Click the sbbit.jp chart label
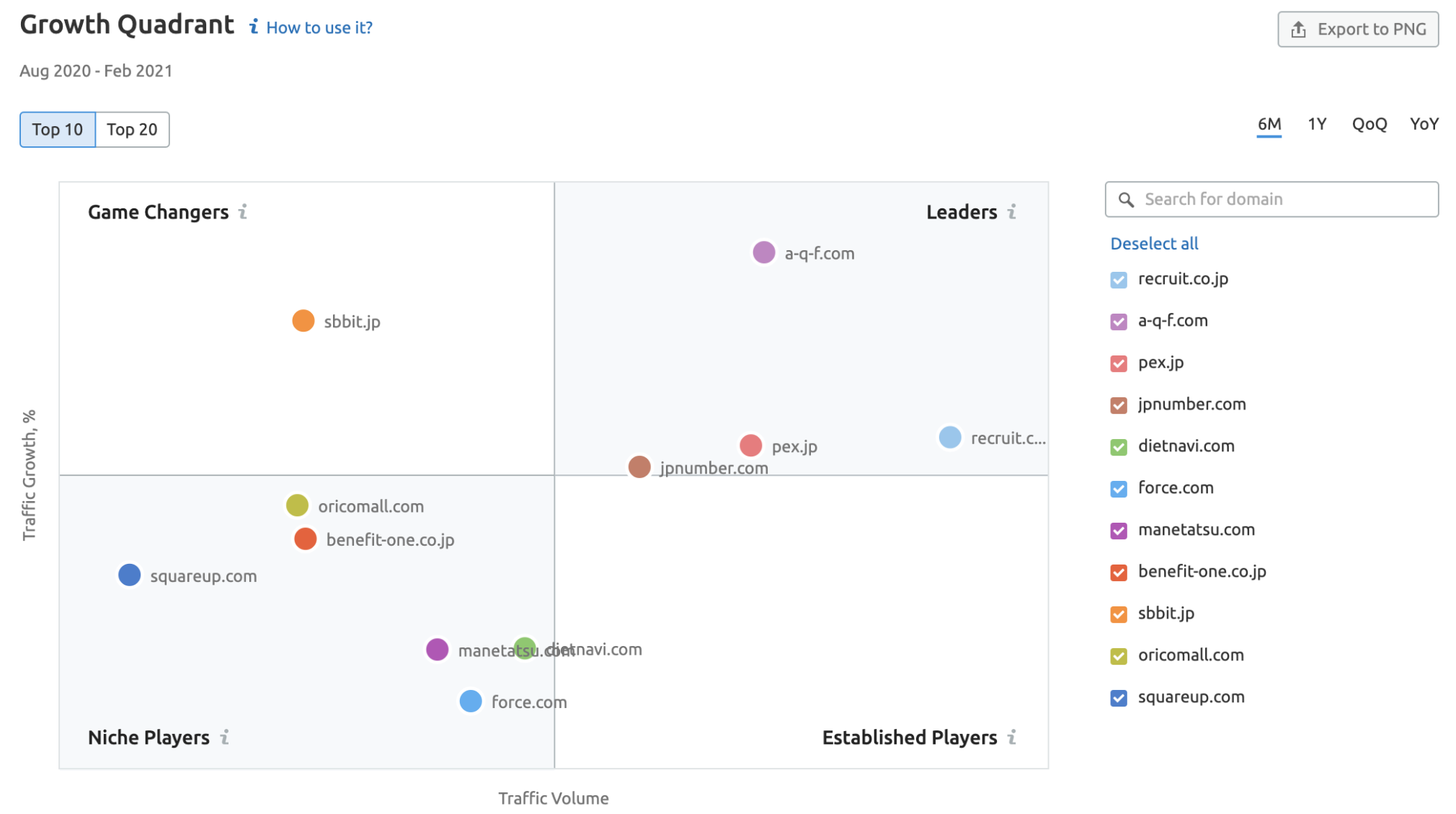 pos(352,322)
